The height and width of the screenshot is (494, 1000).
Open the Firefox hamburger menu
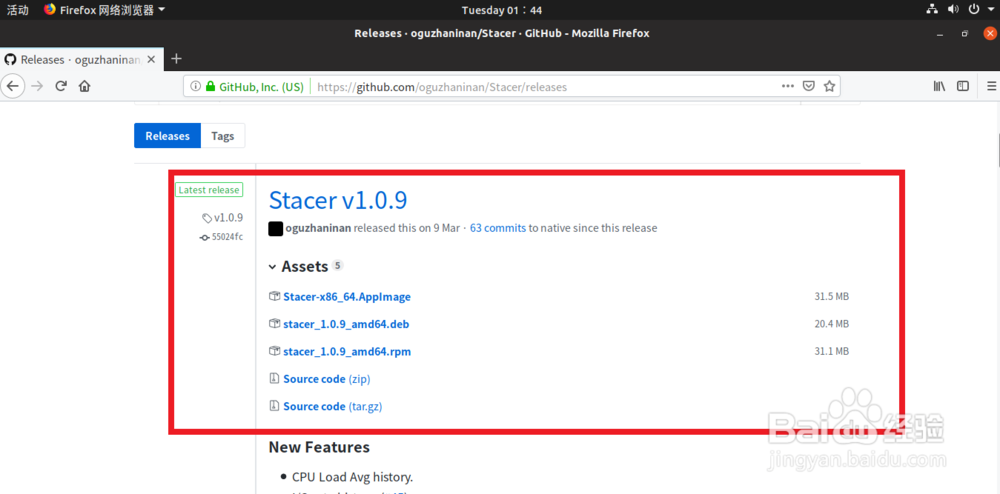click(x=987, y=86)
